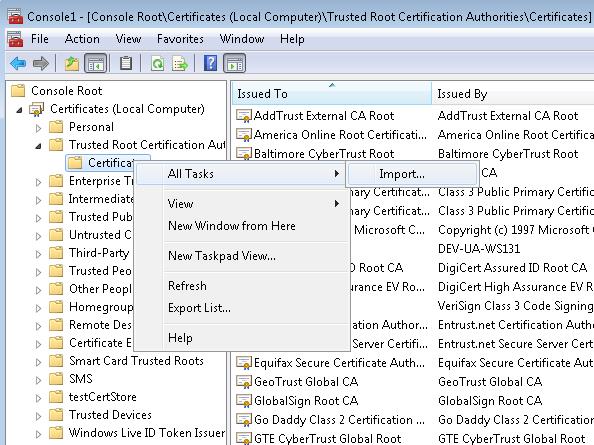This screenshot has width=594, height=445.
Task: Expand Windows Live ID Token Issuer node
Action: pyautogui.click(x=38, y=434)
